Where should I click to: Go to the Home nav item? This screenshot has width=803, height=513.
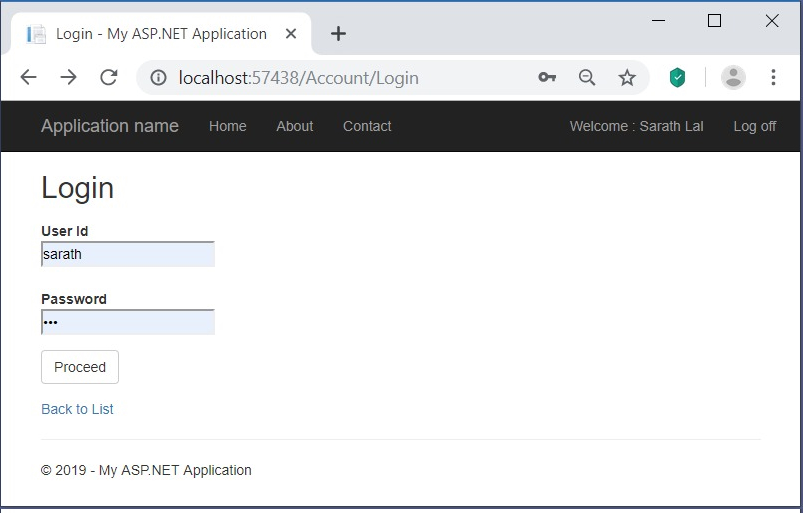pos(227,126)
